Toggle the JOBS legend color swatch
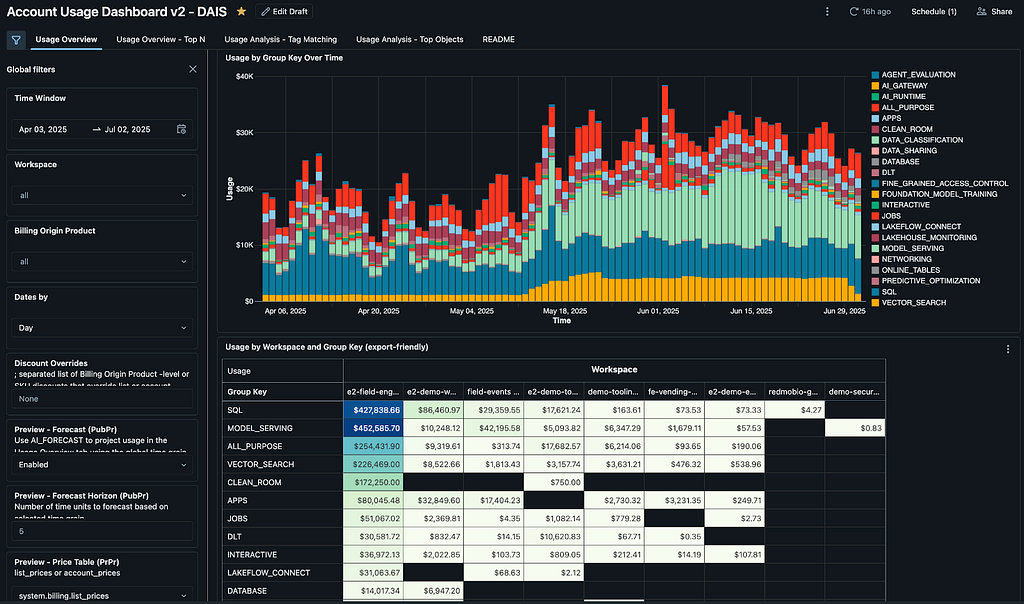Screen dimensions: 1024x604 876,216
